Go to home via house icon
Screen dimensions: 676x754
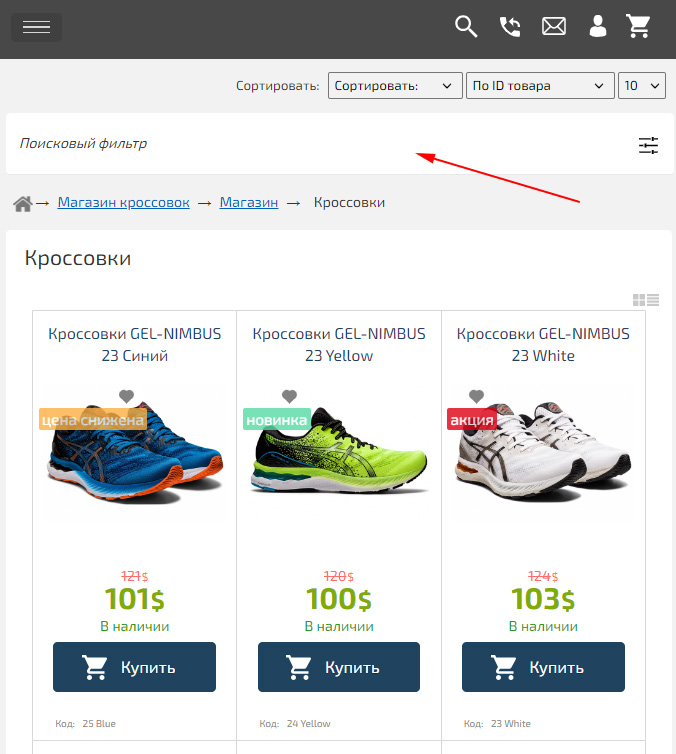pos(23,204)
